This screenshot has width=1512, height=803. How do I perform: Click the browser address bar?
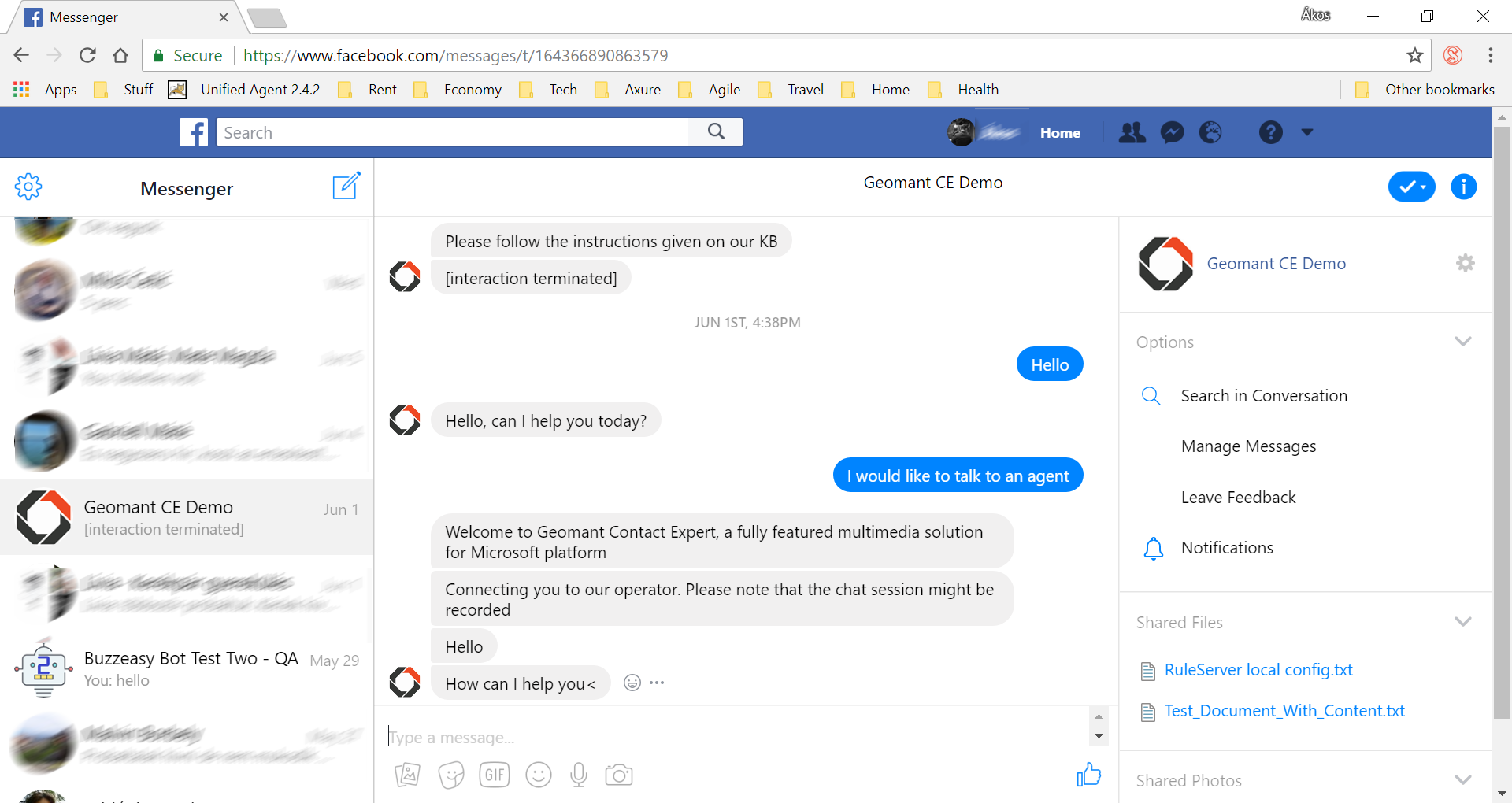pyautogui.click(x=787, y=55)
